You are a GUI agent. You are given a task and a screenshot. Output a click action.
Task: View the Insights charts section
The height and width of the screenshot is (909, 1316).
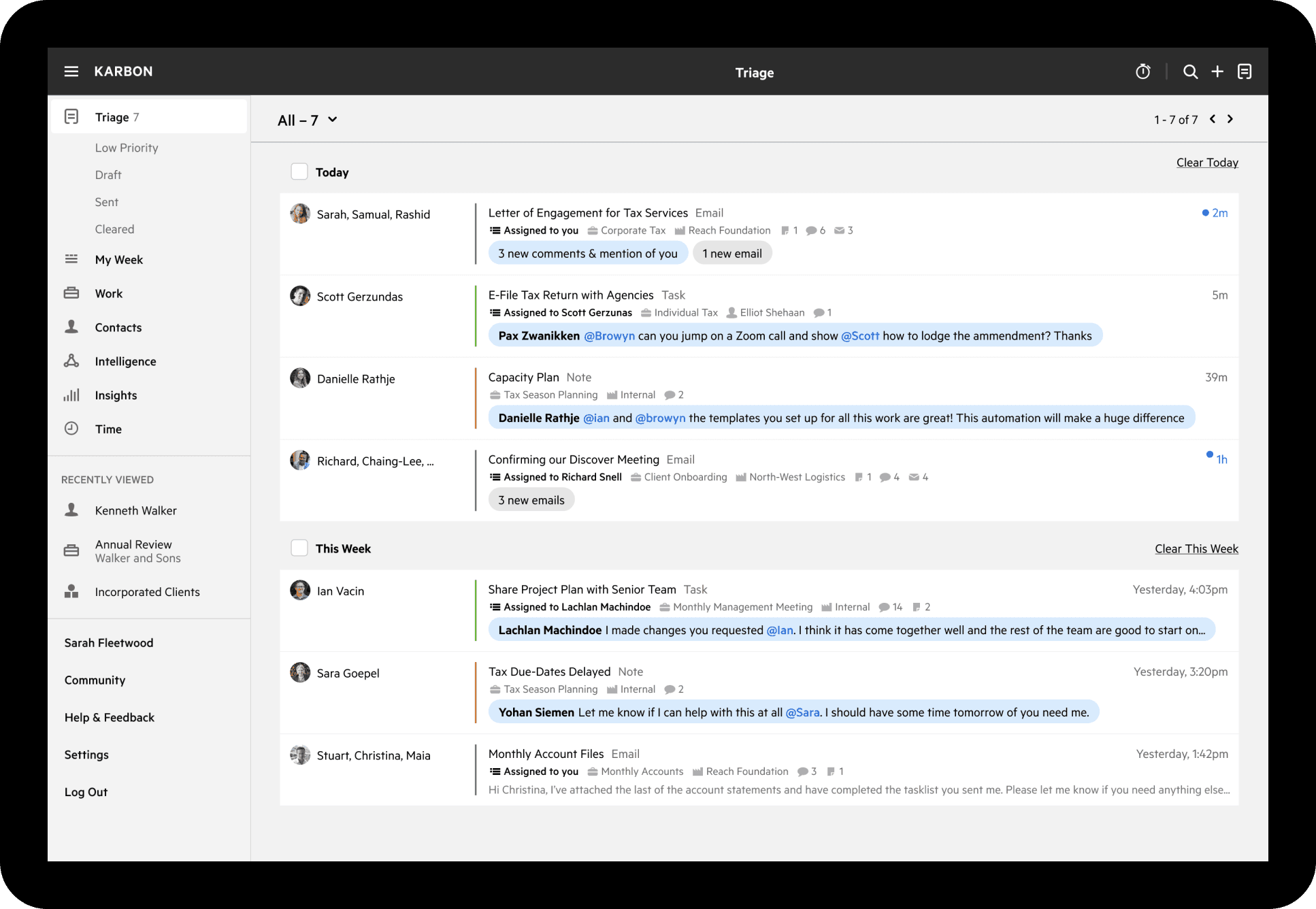116,395
